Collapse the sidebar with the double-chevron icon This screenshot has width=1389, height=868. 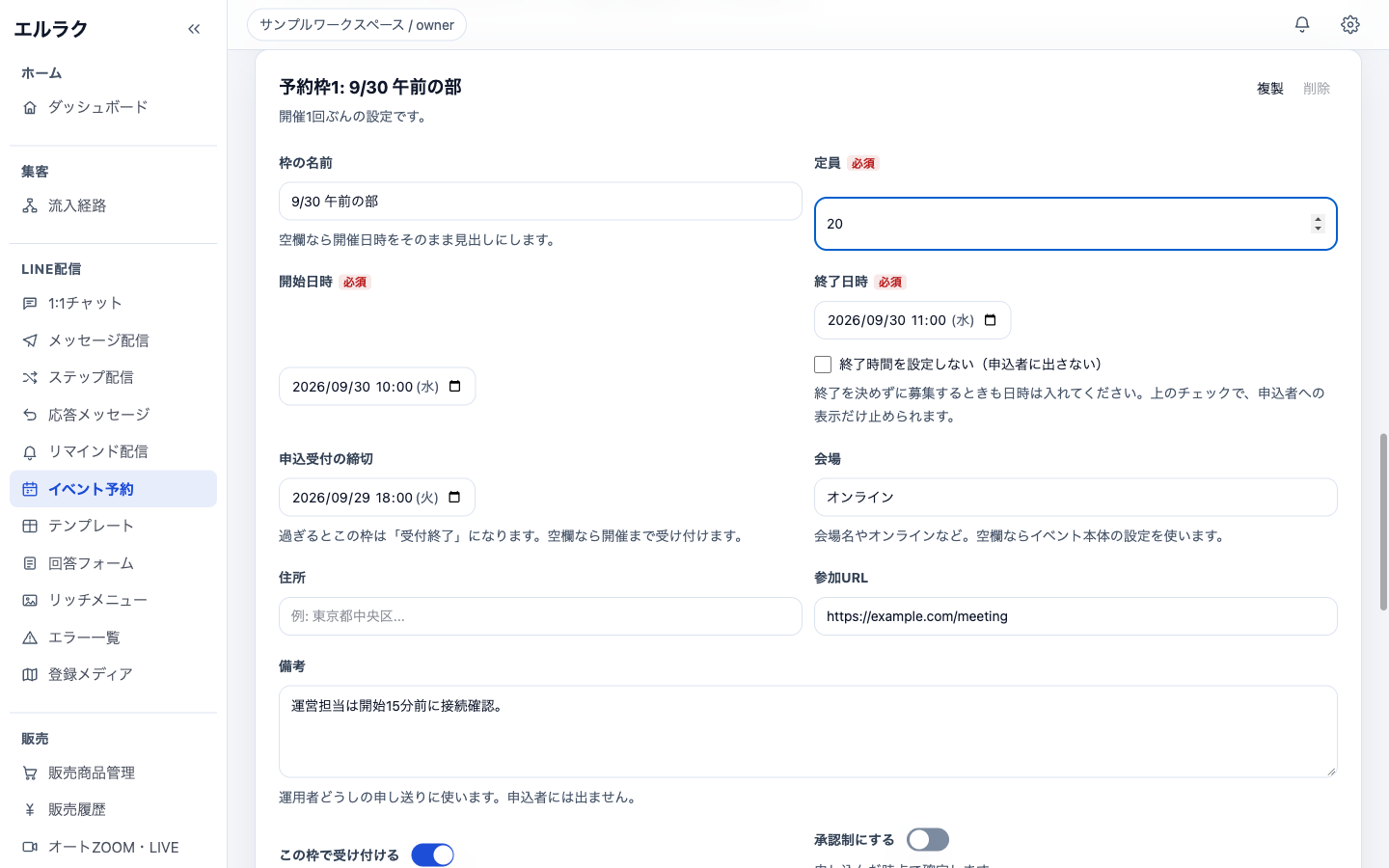(194, 29)
